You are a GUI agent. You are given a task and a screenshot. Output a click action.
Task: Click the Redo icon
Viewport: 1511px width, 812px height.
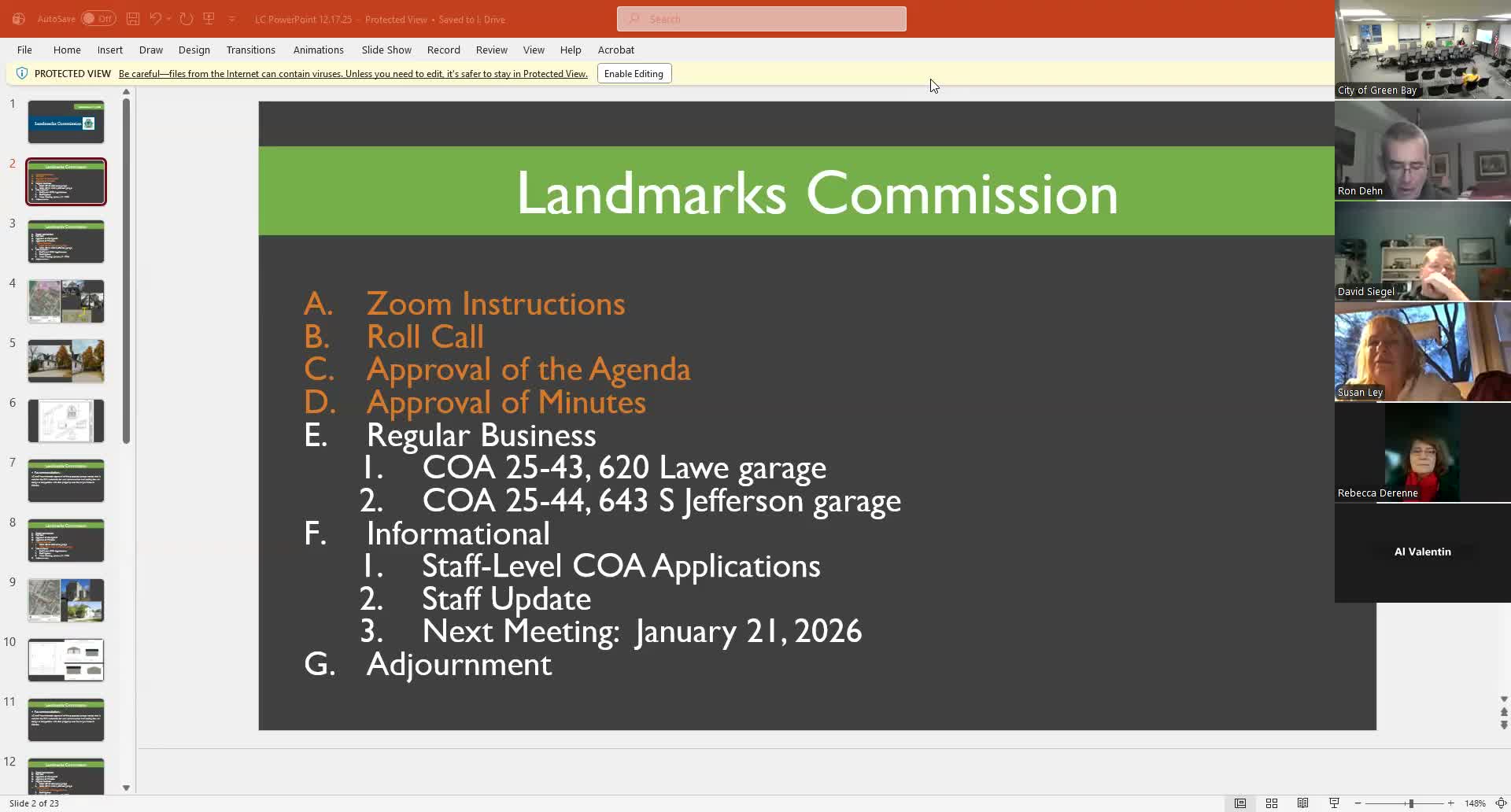187,19
